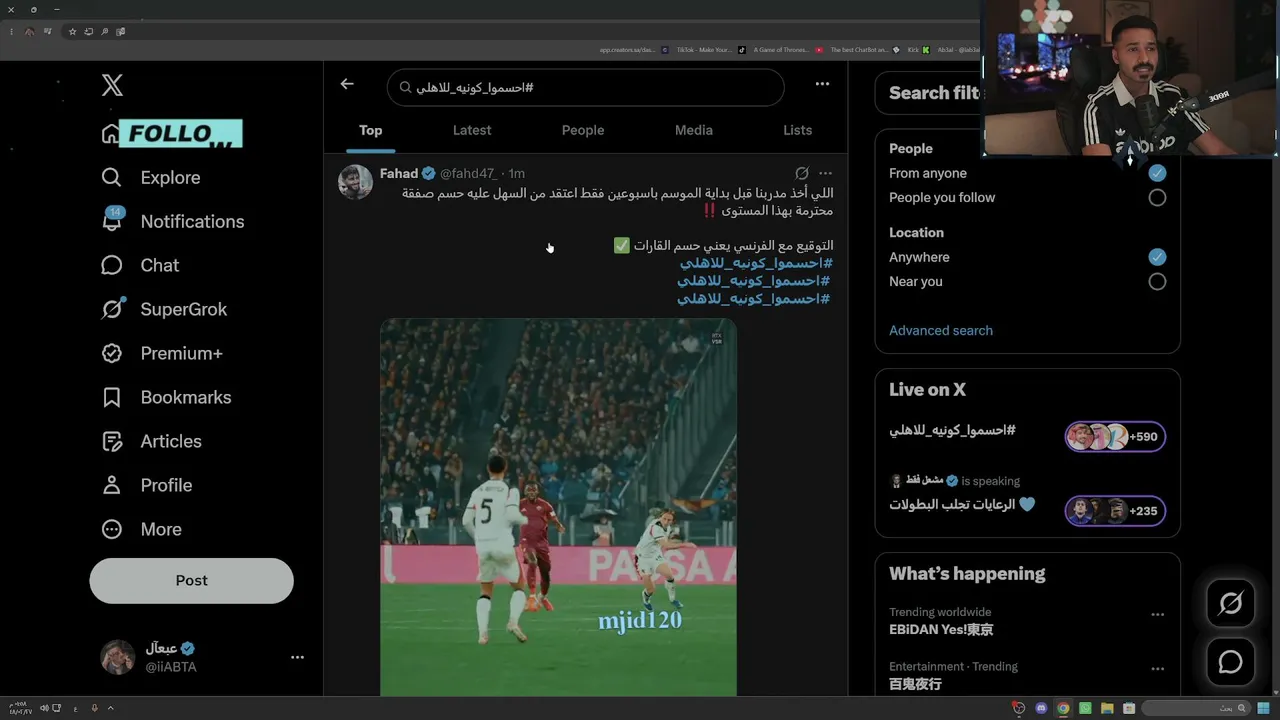The image size is (1280, 720).
Task: Go to Profile in the sidebar
Action: 146,485
